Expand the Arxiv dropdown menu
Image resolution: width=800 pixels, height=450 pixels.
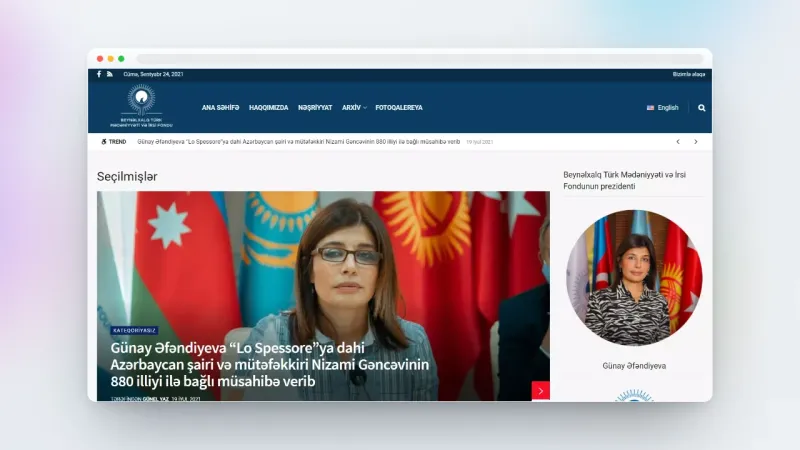pyautogui.click(x=354, y=108)
